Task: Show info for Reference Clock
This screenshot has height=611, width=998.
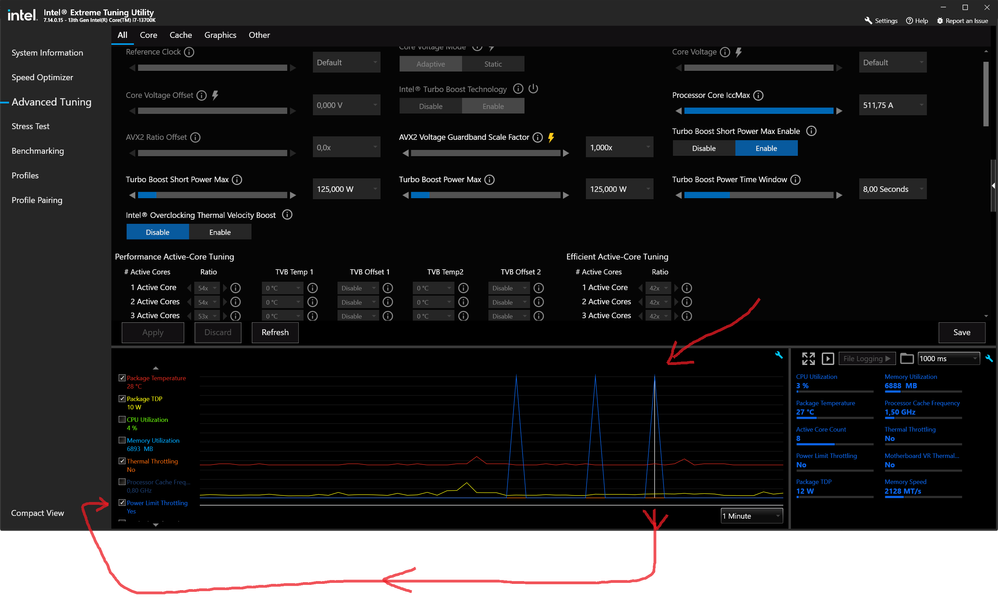Action: [x=189, y=52]
